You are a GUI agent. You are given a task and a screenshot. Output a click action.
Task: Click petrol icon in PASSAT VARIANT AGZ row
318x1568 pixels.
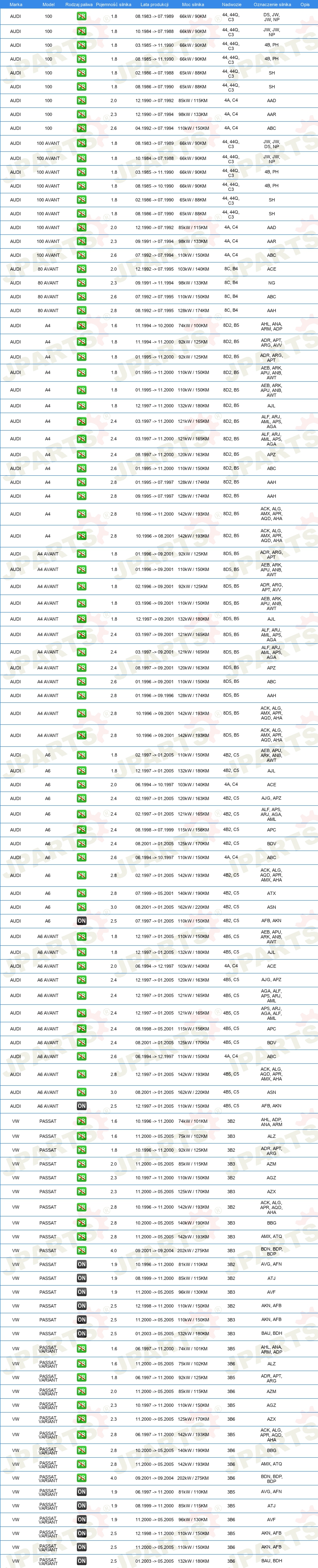81,1406
